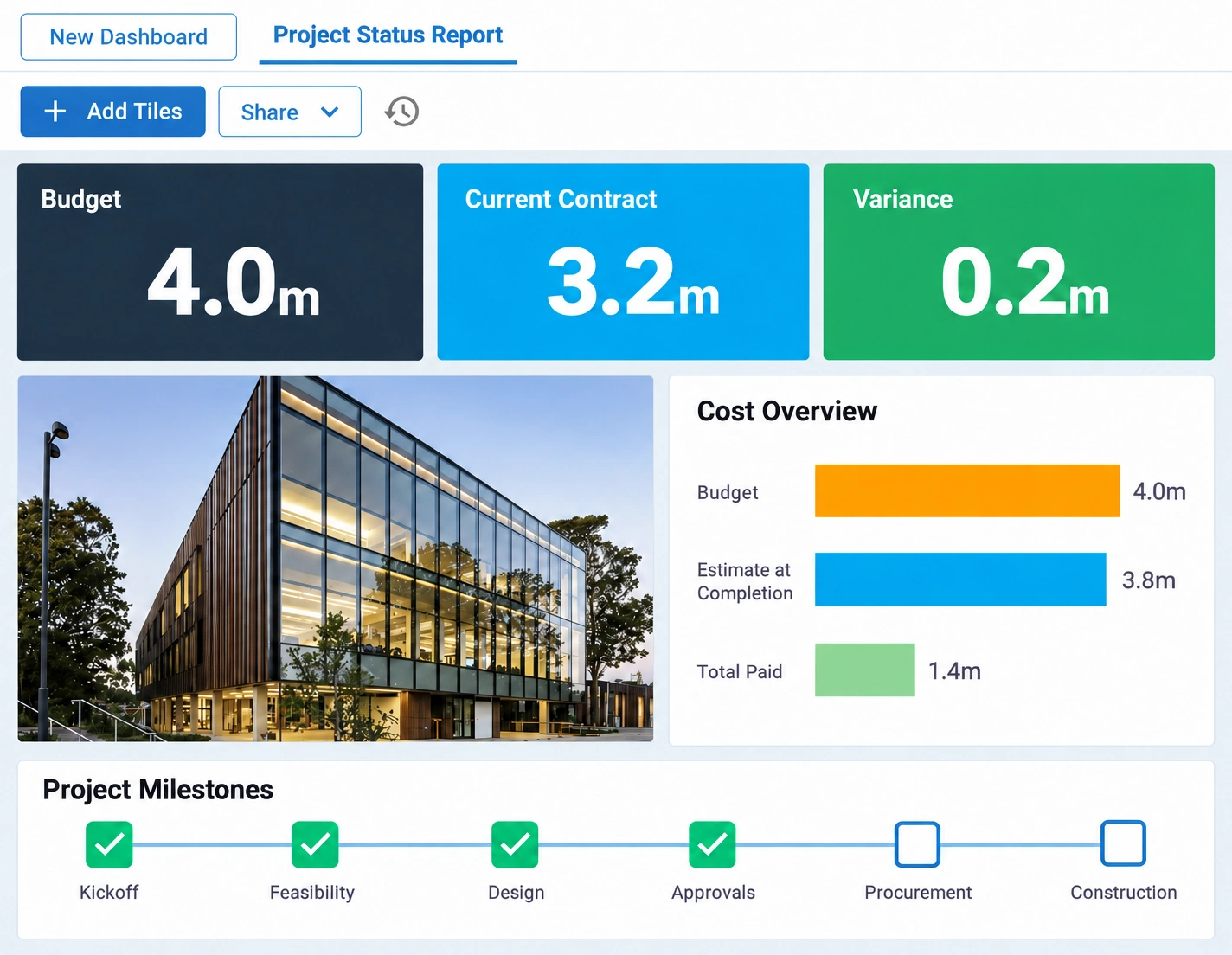Click the Share button label

point(270,112)
